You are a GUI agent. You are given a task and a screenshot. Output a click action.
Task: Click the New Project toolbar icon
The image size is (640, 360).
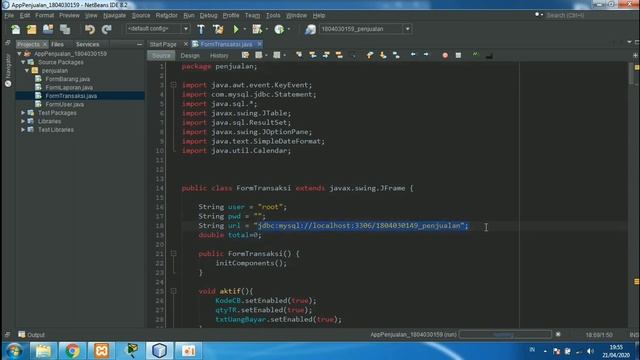pyautogui.click(x=31, y=29)
